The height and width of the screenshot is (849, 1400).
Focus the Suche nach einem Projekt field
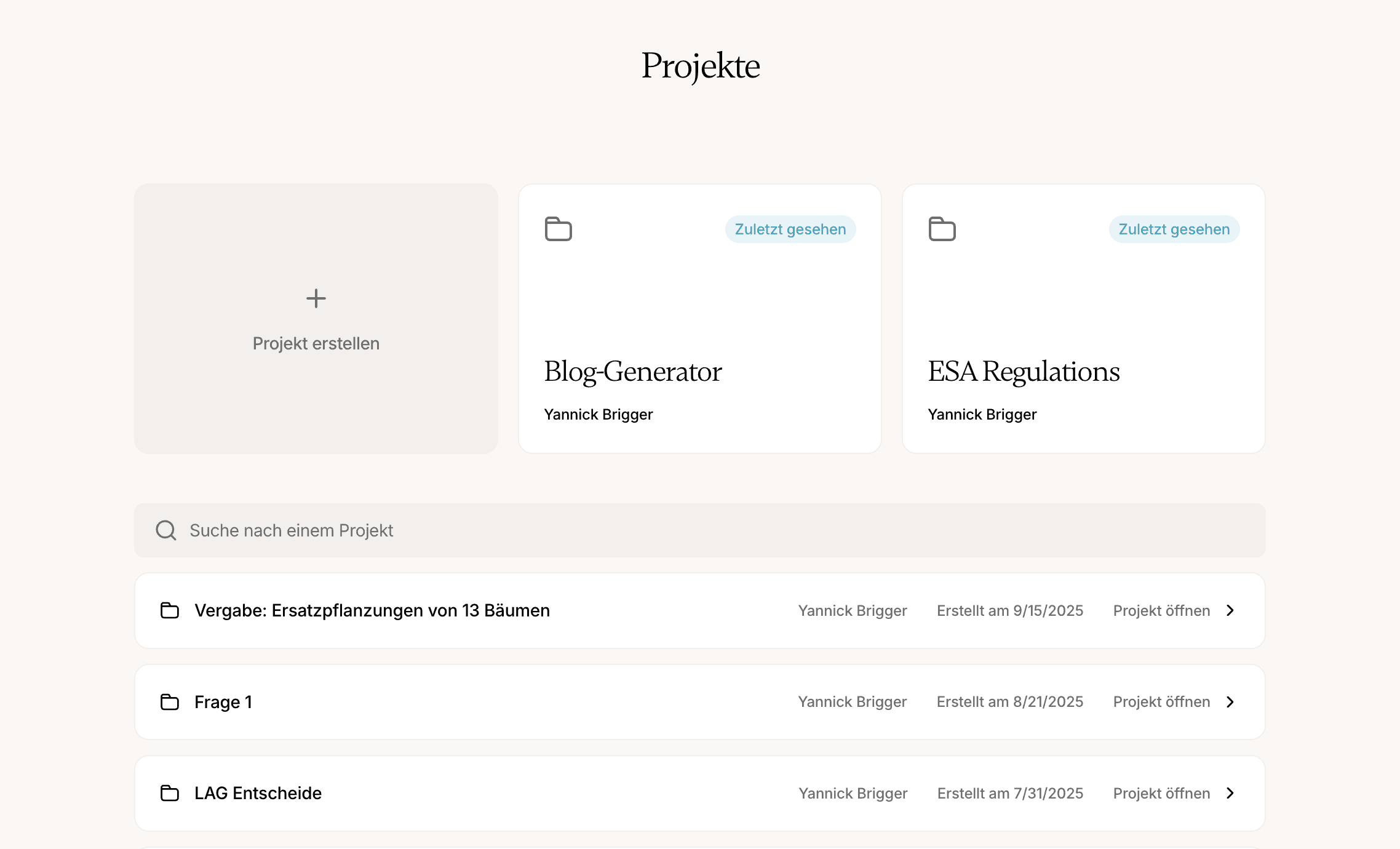(x=700, y=530)
